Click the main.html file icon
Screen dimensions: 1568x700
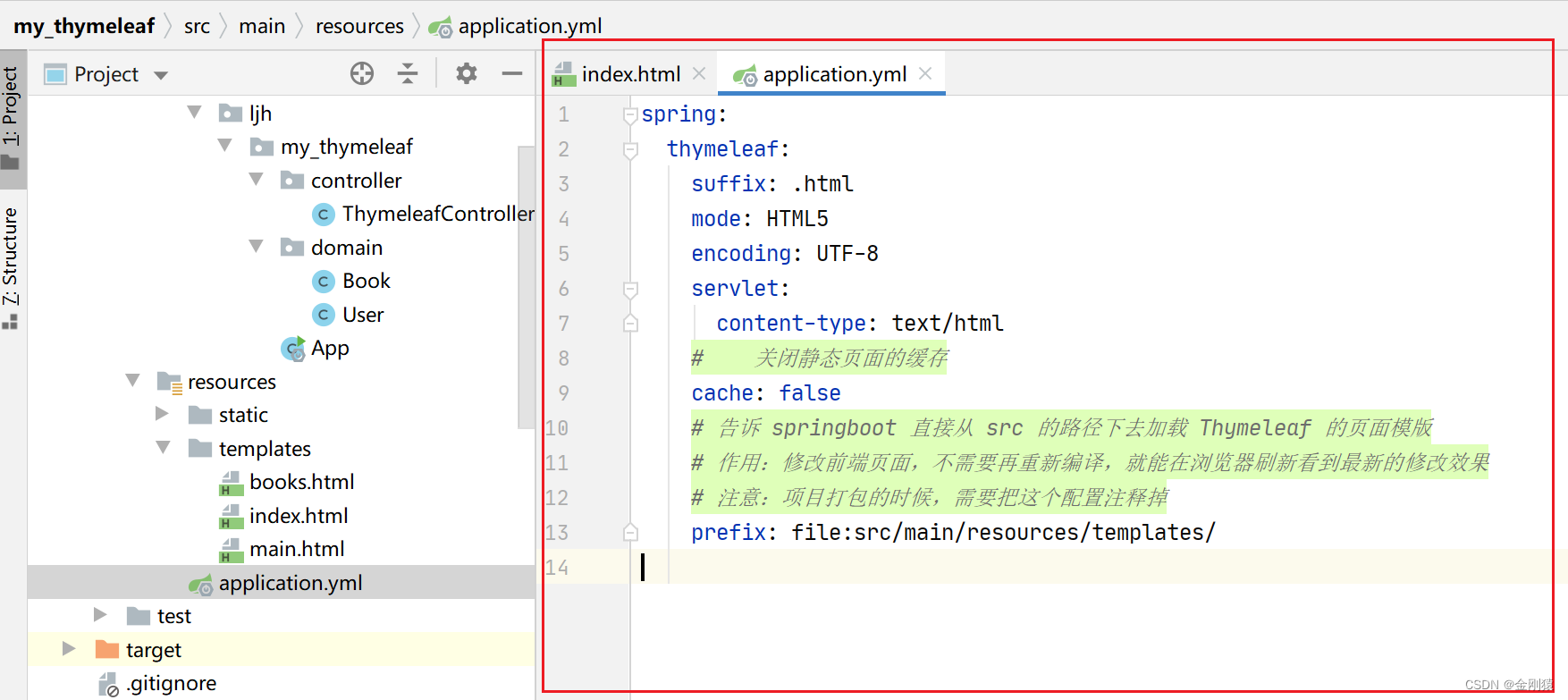[x=232, y=550]
